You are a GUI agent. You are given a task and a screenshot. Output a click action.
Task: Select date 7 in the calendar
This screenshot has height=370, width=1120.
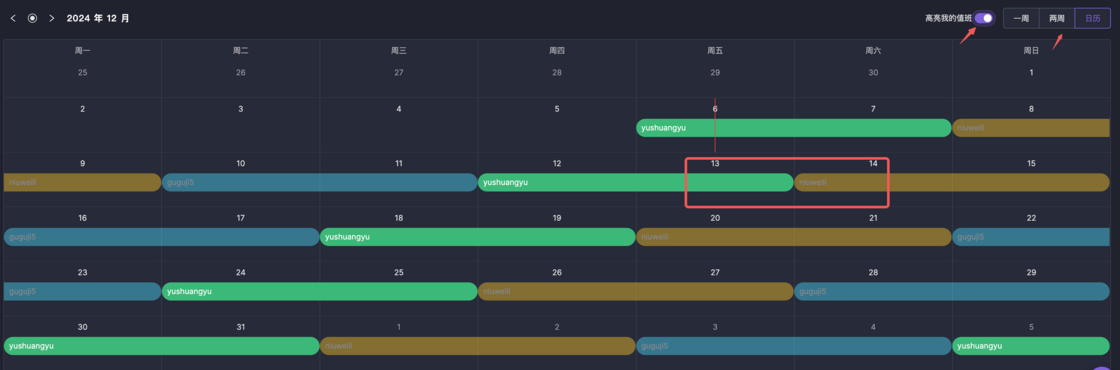[x=873, y=109]
